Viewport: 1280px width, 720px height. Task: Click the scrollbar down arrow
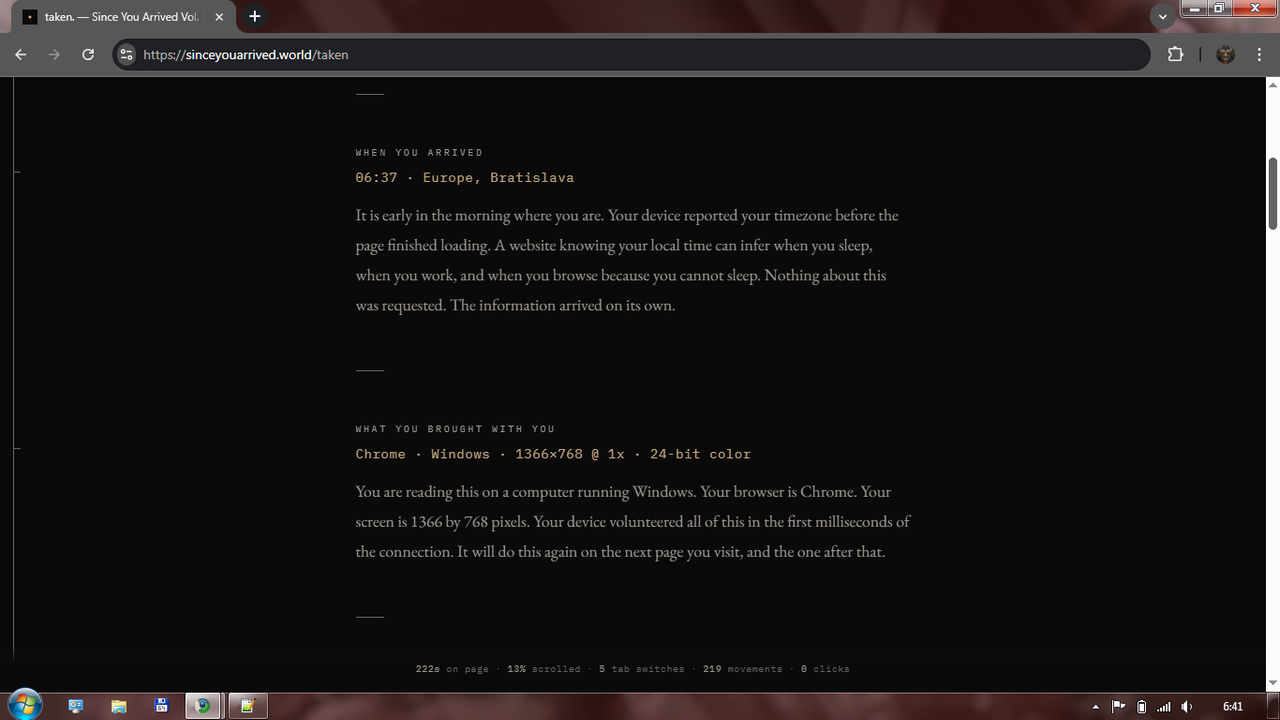point(1273,683)
